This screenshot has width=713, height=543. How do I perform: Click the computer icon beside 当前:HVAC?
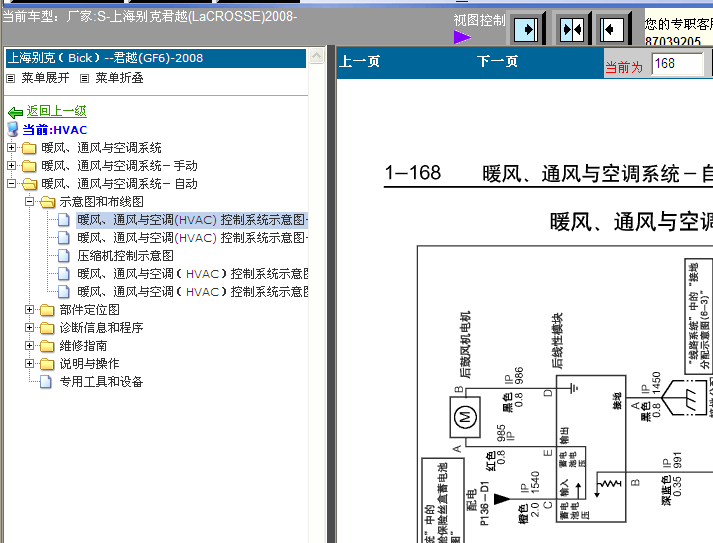(x=13, y=130)
